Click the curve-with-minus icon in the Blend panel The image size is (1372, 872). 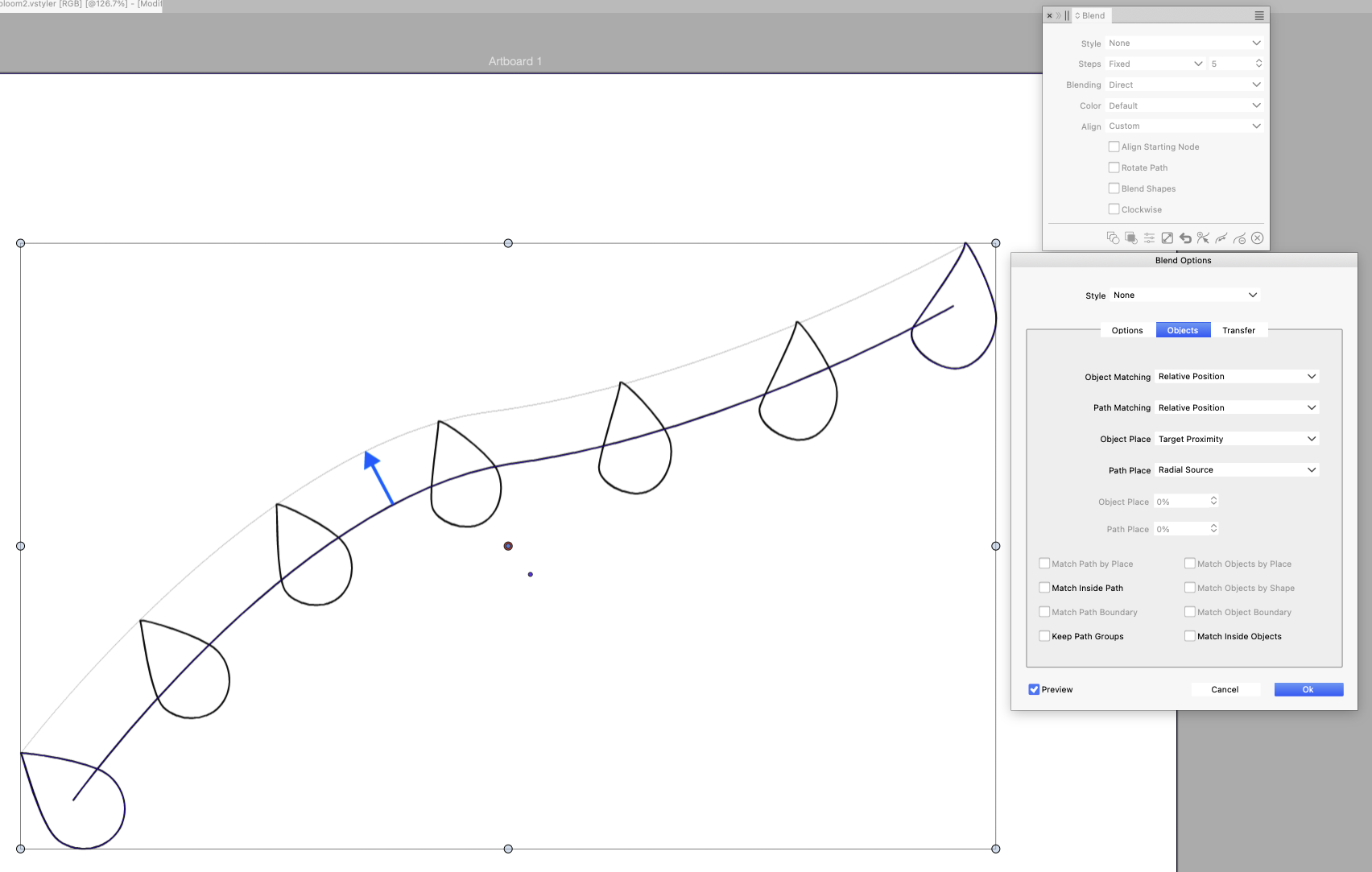pos(1239,238)
